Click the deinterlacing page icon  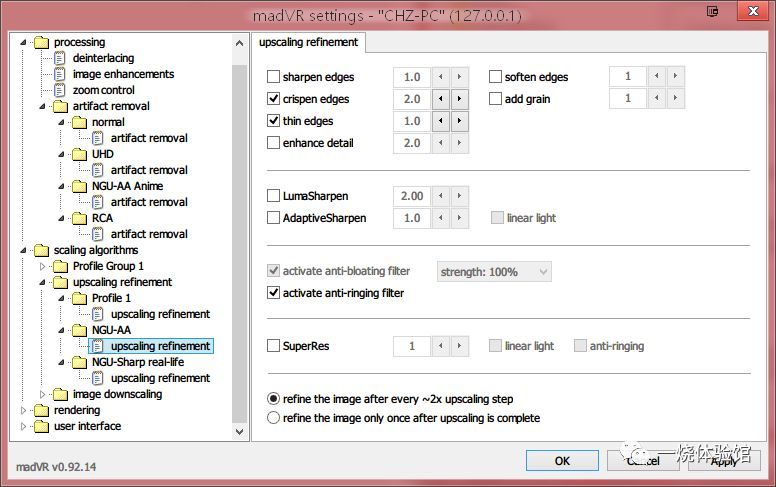59,58
